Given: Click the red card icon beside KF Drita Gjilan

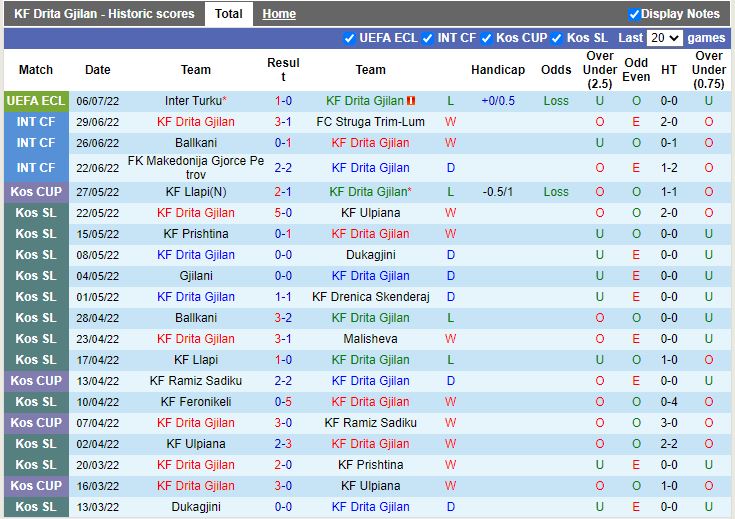Looking at the screenshot, I should [x=411, y=101].
